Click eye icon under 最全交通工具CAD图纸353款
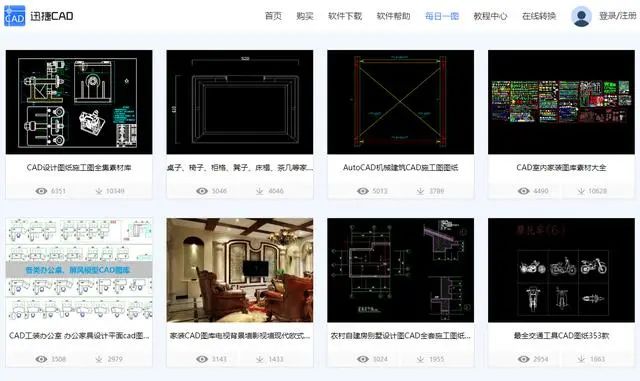 tap(524, 359)
